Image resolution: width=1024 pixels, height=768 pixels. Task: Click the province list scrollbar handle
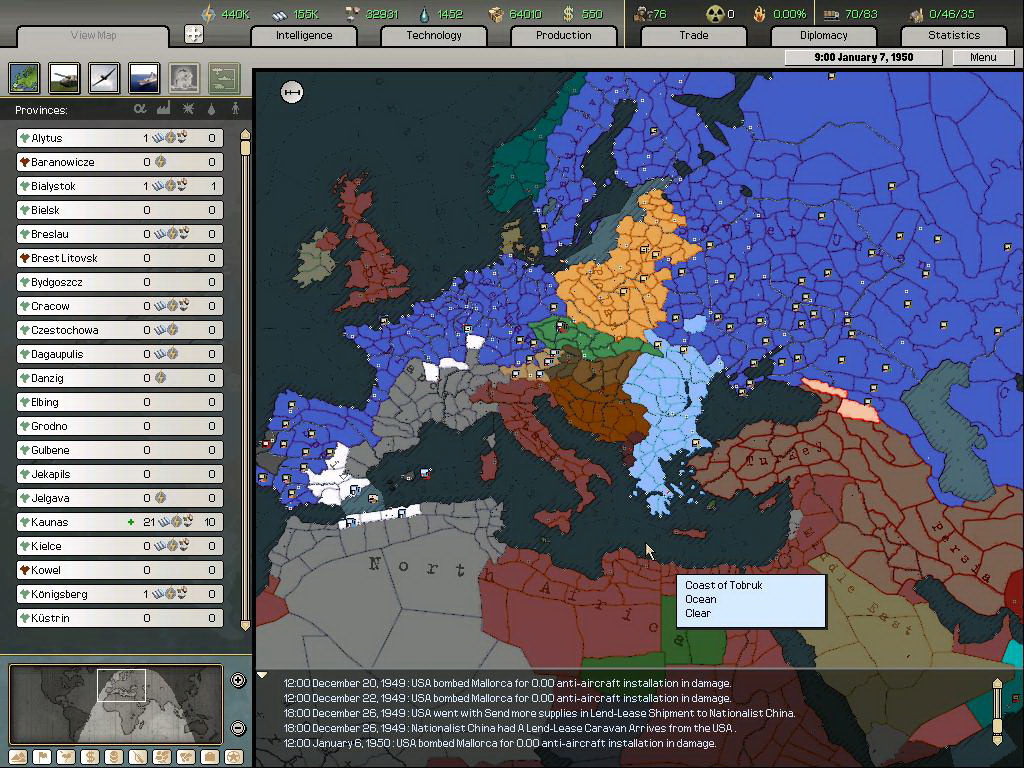click(246, 148)
